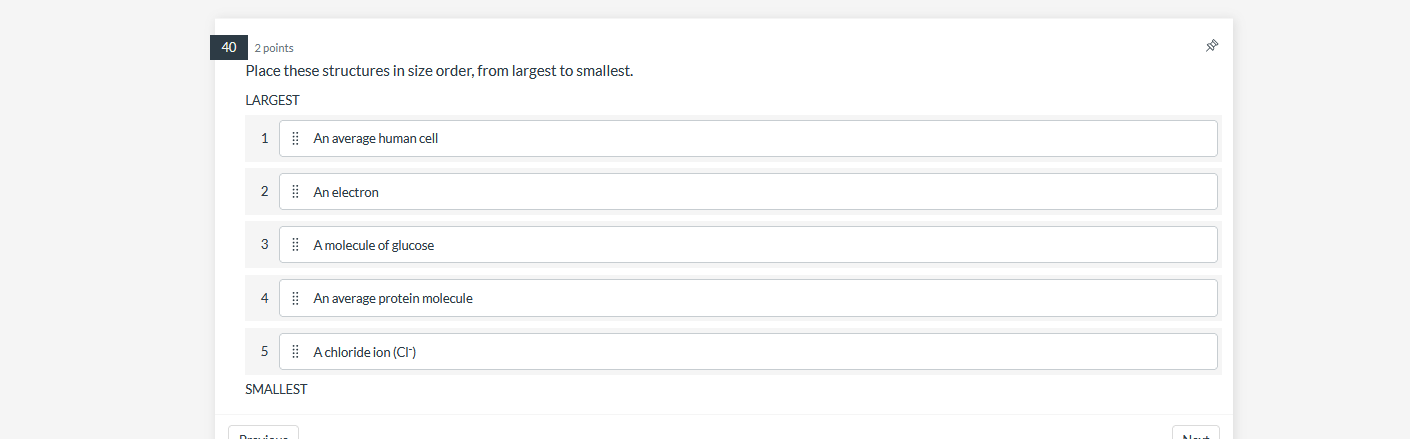Click drag handle beside 'An average human cell'

point(295,139)
